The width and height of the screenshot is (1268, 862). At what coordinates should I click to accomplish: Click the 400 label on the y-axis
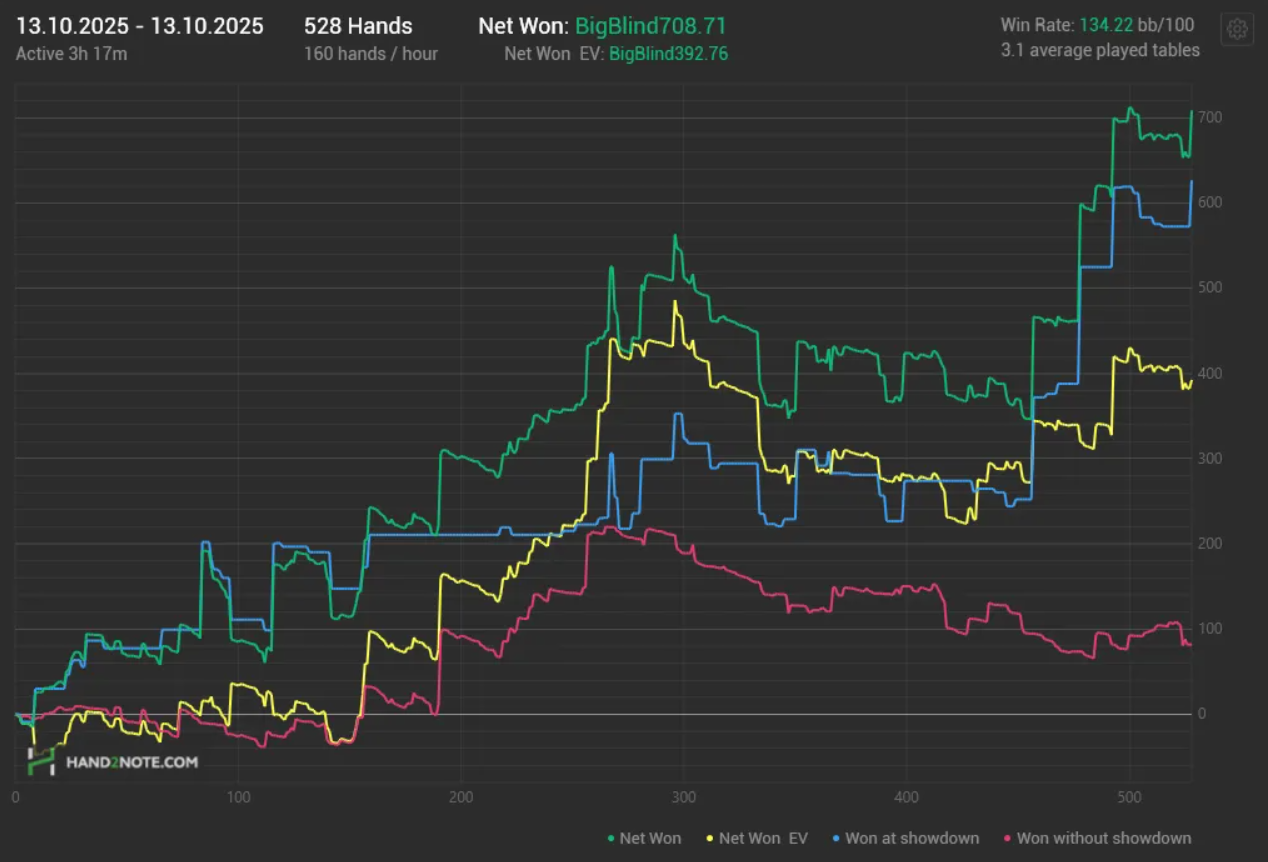click(1209, 374)
